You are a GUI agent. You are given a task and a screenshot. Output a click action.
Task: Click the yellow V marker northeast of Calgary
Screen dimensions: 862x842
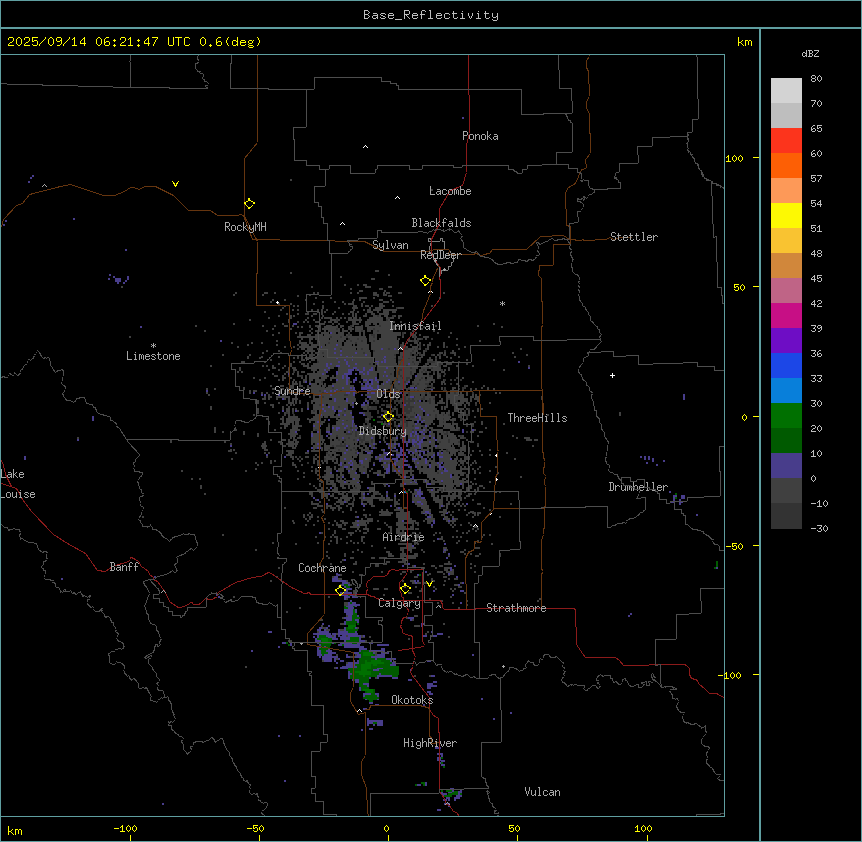click(429, 584)
